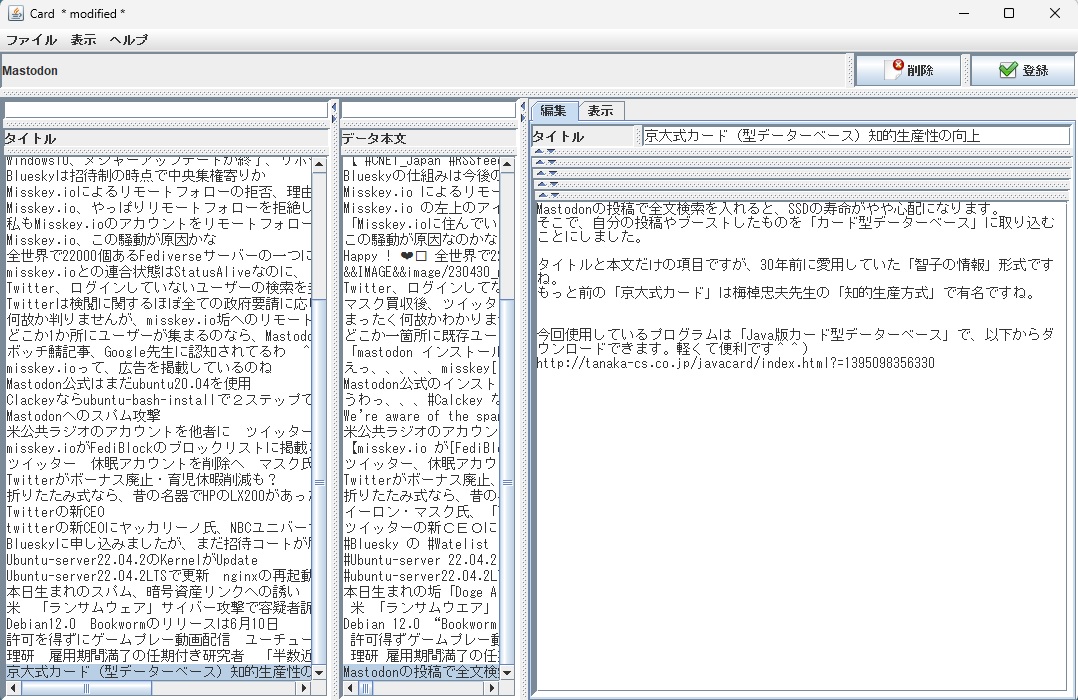Collapse title list using left arrow on first divider
The height and width of the screenshot is (700, 1078).
333,107
